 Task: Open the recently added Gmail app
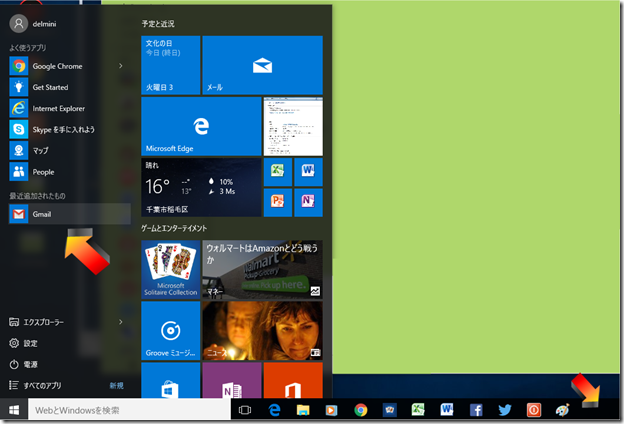click(x=70, y=214)
